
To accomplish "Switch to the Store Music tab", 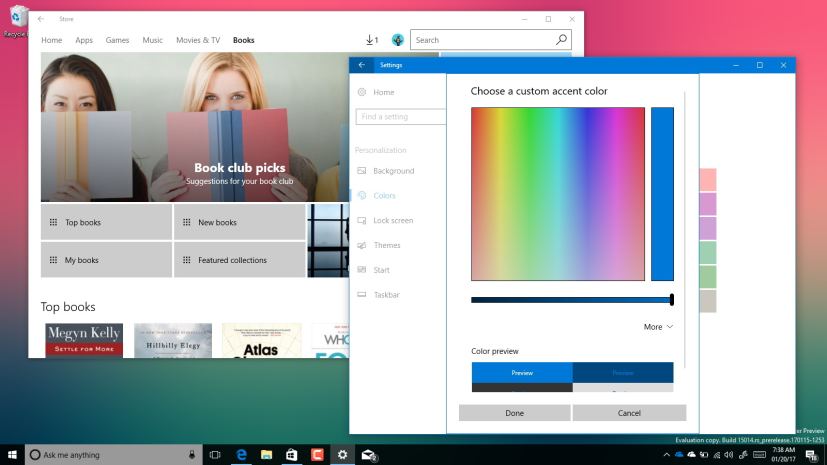I will point(152,40).
